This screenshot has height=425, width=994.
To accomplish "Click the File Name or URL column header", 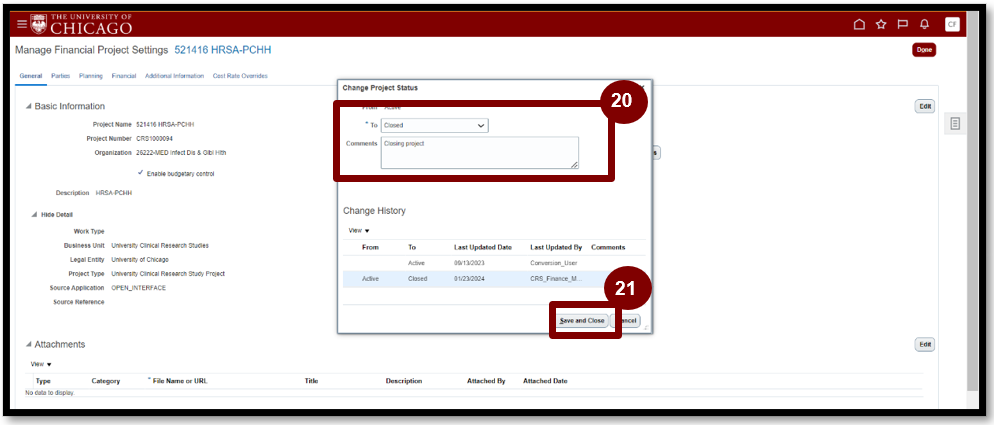I will (178, 381).
